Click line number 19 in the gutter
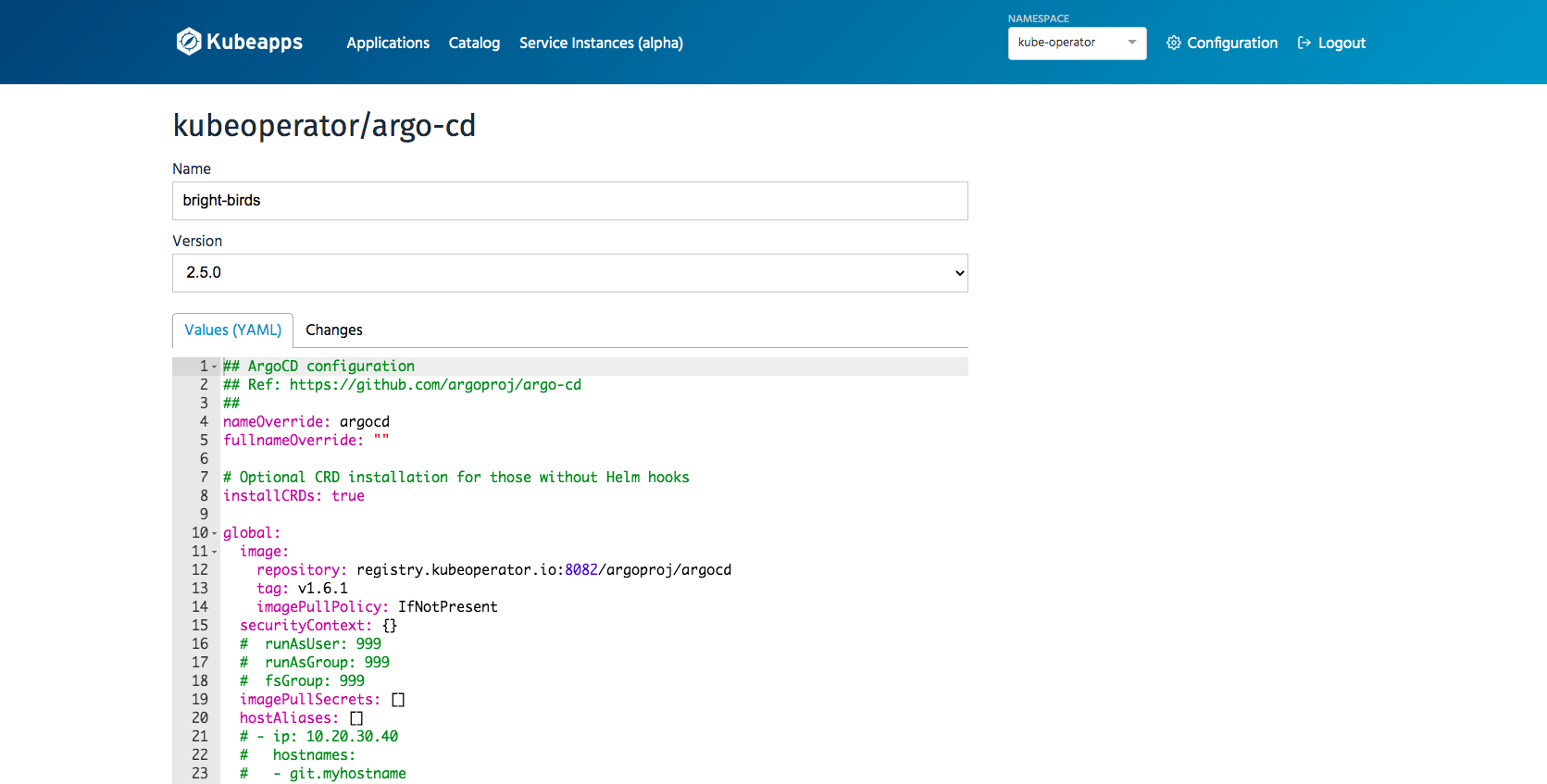The image size is (1547, 784). click(x=200, y=700)
